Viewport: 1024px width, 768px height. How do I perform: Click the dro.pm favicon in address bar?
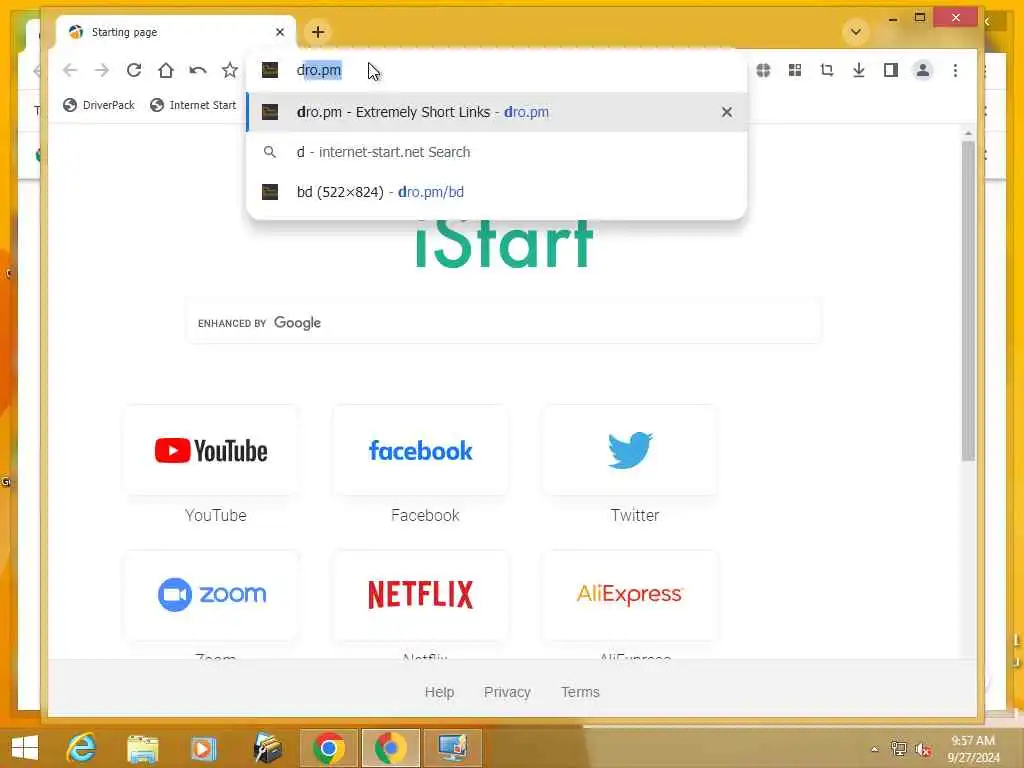[x=270, y=70]
